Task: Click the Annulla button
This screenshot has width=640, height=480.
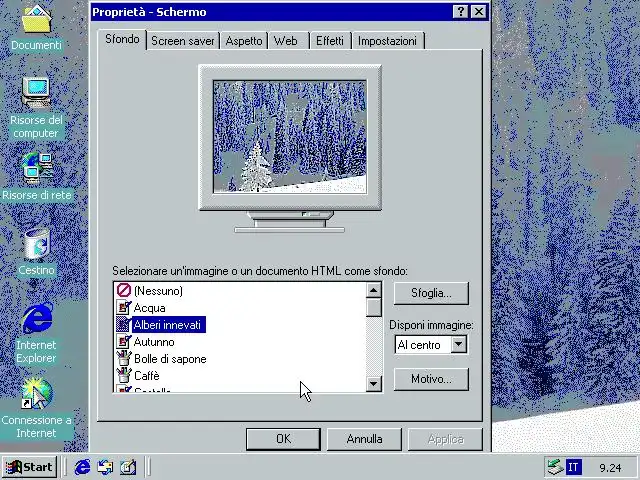Action: click(x=364, y=439)
